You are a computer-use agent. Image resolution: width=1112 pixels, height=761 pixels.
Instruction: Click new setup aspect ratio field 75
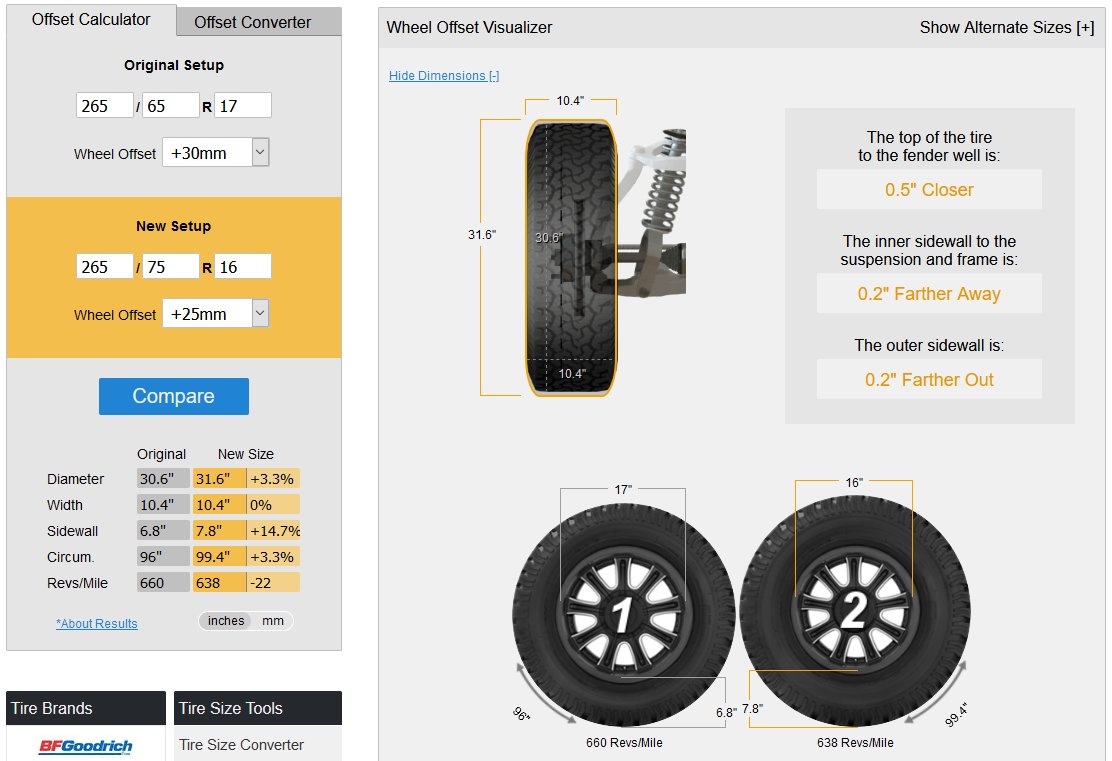click(170, 267)
